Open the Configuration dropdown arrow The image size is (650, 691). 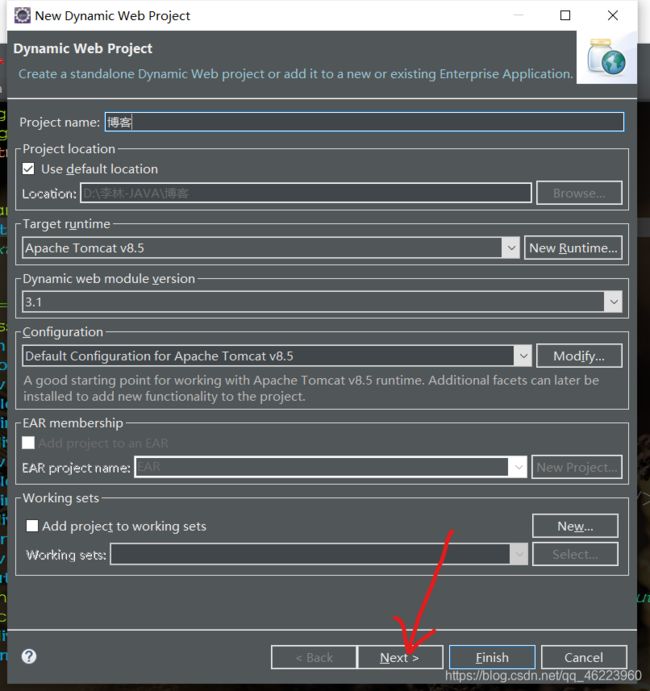click(523, 356)
